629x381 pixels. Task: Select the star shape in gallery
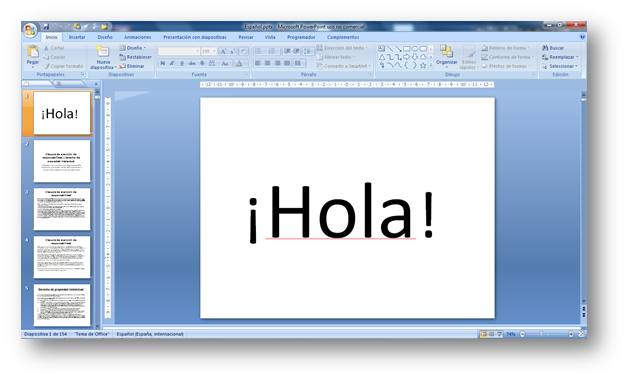pos(423,65)
